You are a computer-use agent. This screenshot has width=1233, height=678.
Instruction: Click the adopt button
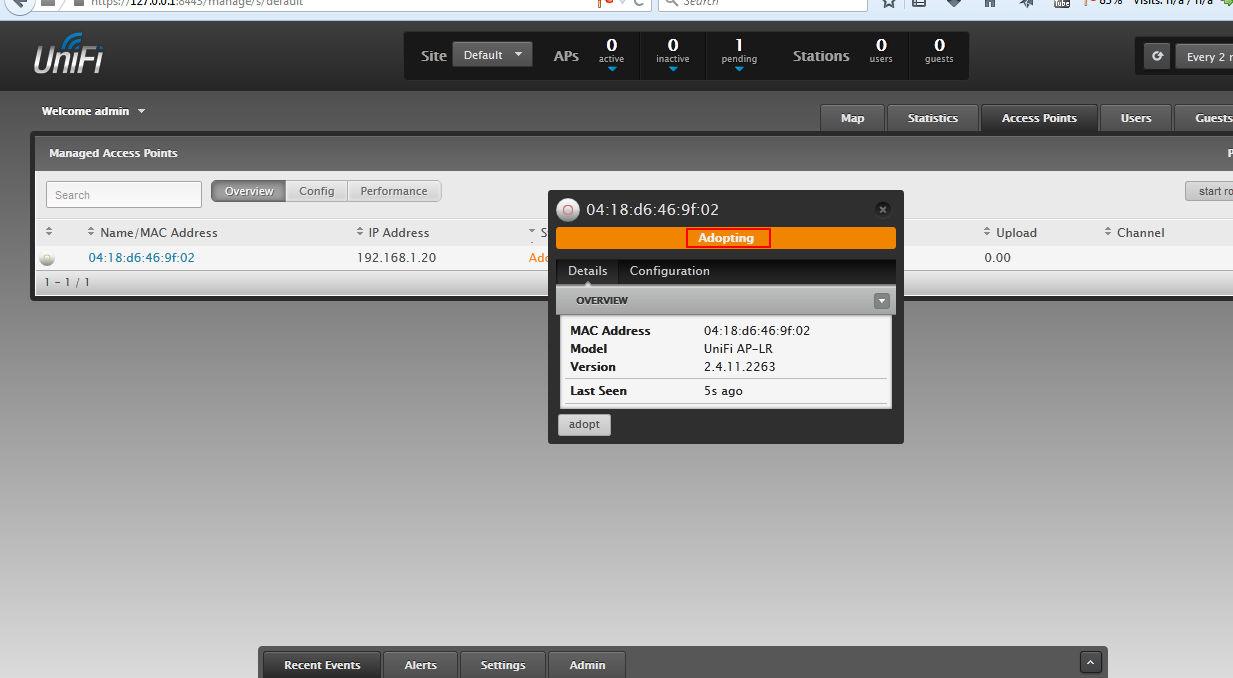click(x=584, y=424)
